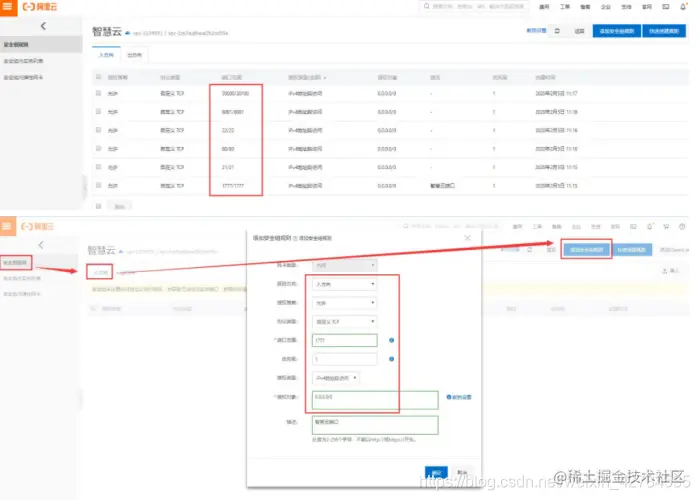The height and width of the screenshot is (500, 700).
Task: Click the 智慧云端口 description cell in last row
Action: pos(442,185)
